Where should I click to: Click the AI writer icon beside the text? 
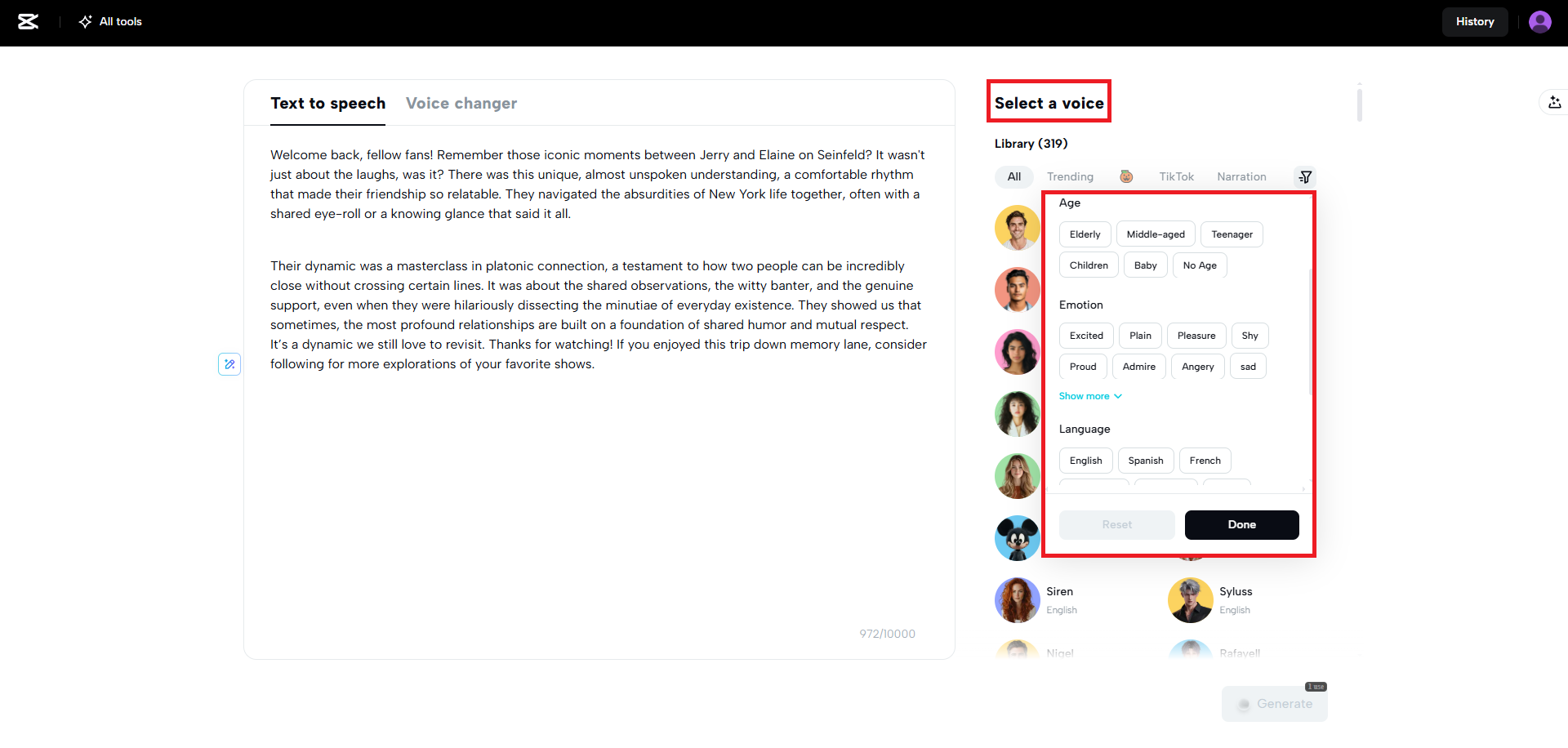pyautogui.click(x=229, y=364)
